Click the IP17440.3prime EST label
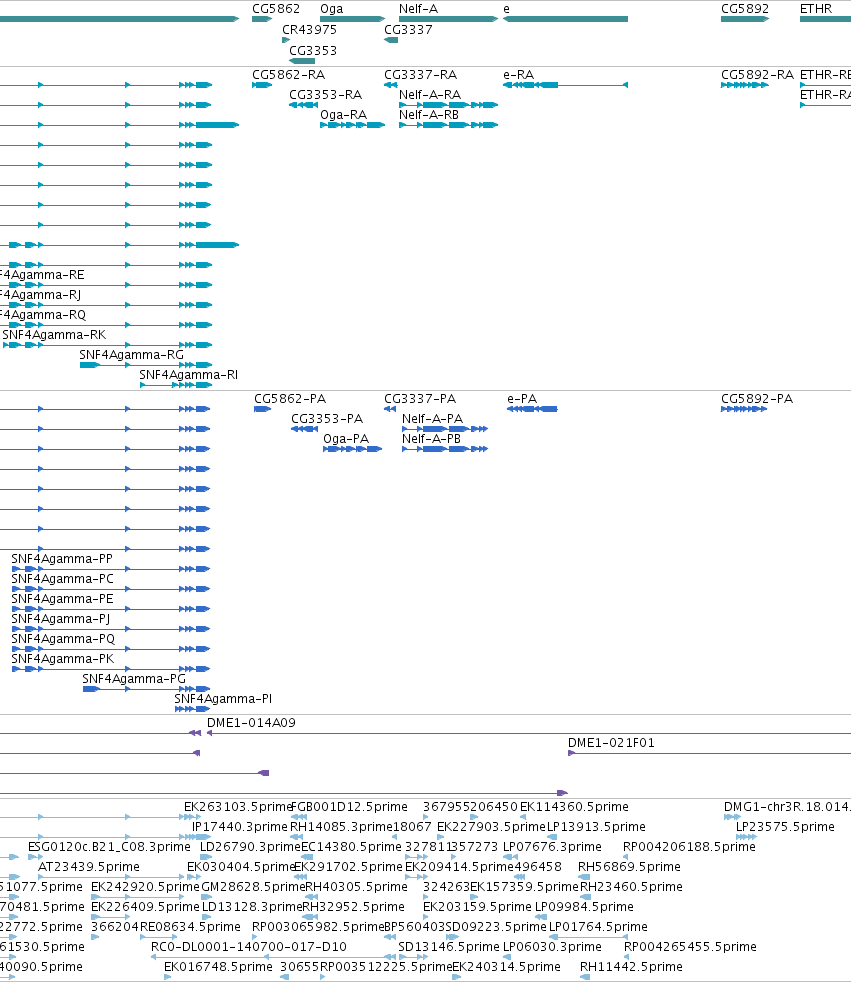 (x=239, y=826)
